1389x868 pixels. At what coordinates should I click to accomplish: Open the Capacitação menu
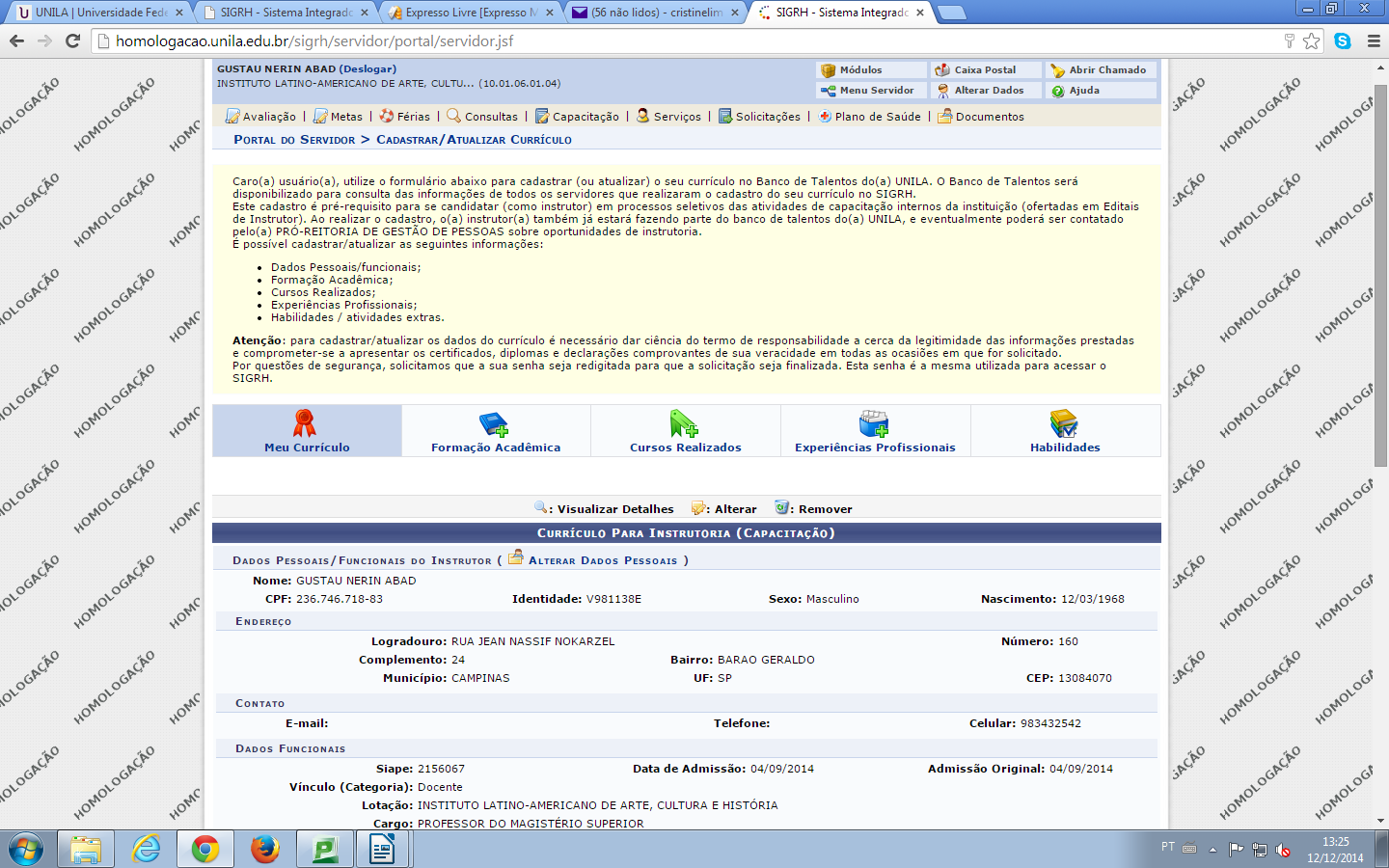pos(577,117)
